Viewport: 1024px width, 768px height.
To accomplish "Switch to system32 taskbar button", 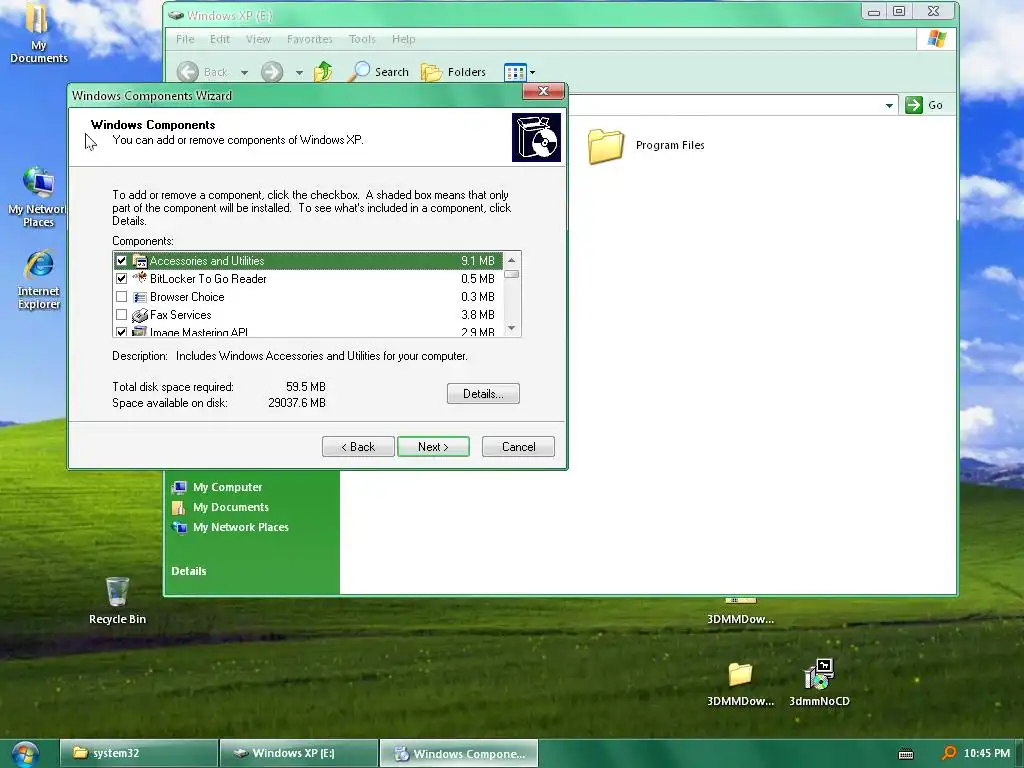I will click(x=138, y=753).
